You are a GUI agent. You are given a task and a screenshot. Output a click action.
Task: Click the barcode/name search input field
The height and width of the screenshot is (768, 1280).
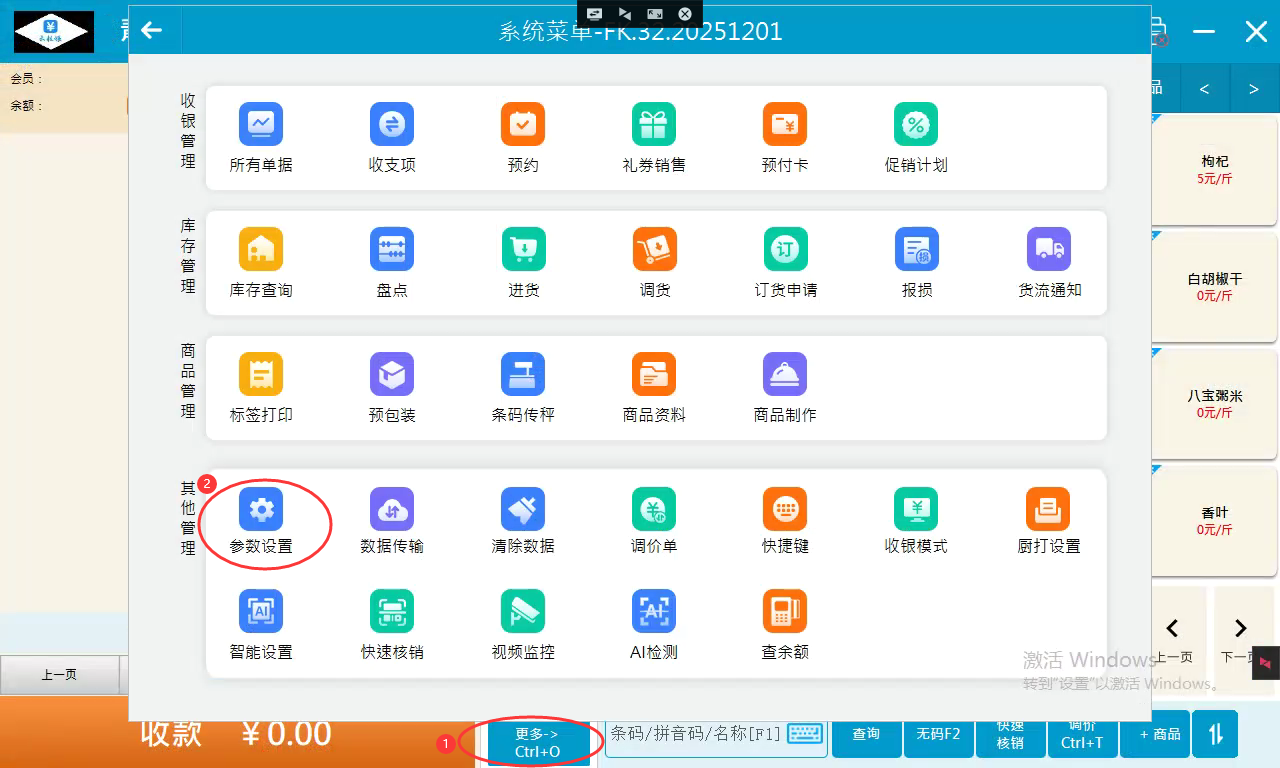click(x=694, y=735)
